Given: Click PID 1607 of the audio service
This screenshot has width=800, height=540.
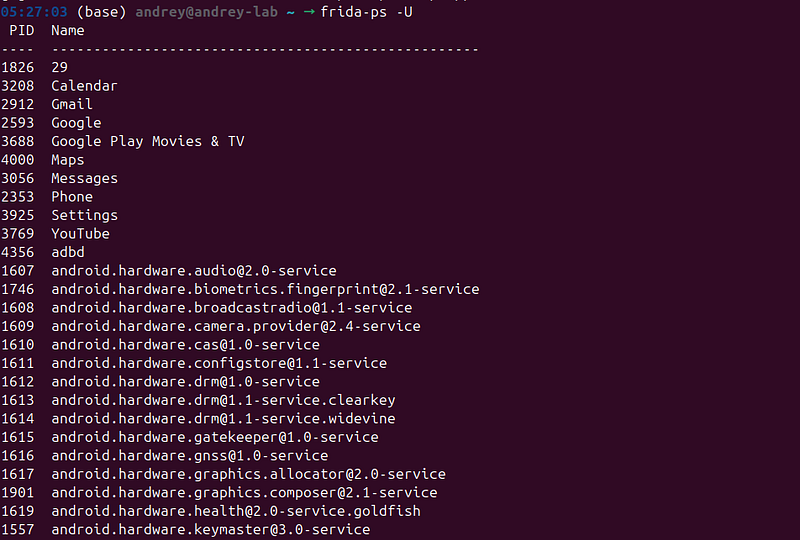Looking at the screenshot, I should coord(18,271).
